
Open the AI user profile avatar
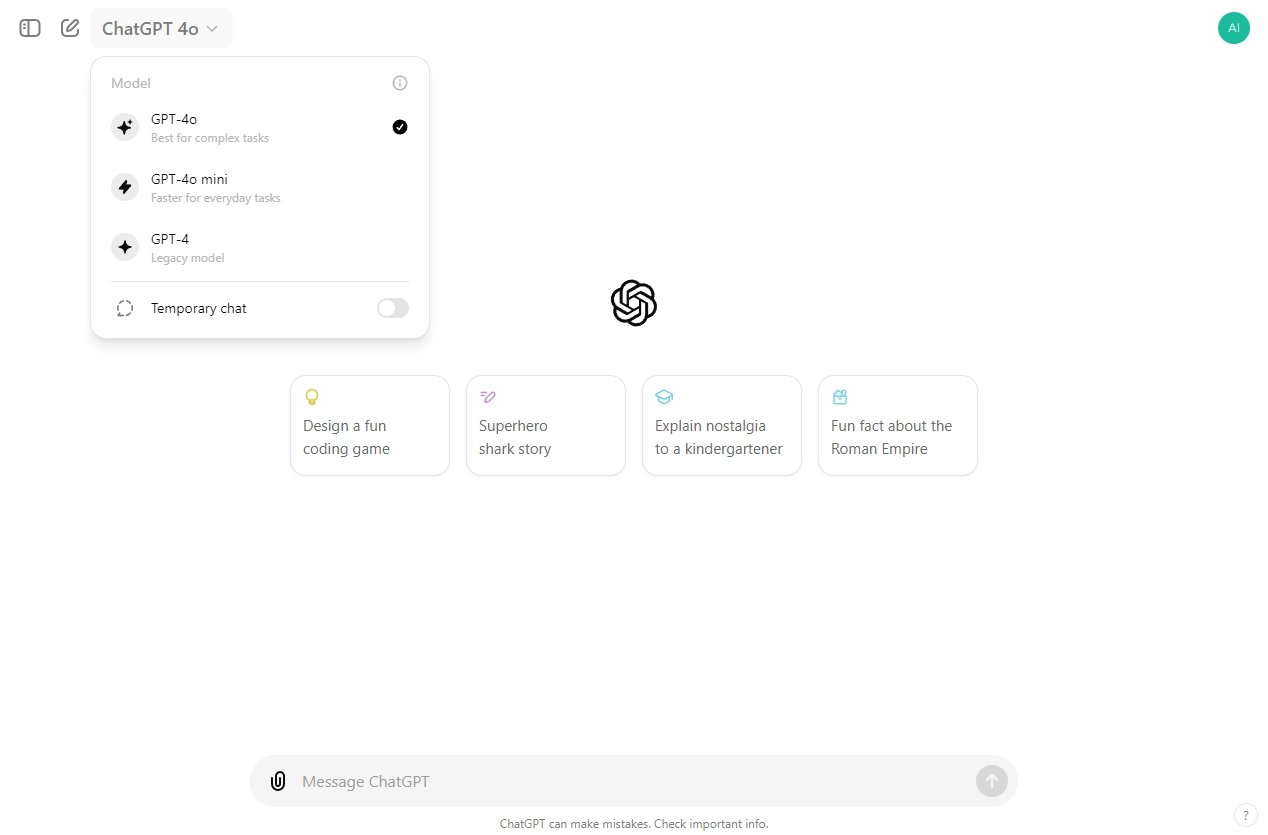click(x=1233, y=28)
